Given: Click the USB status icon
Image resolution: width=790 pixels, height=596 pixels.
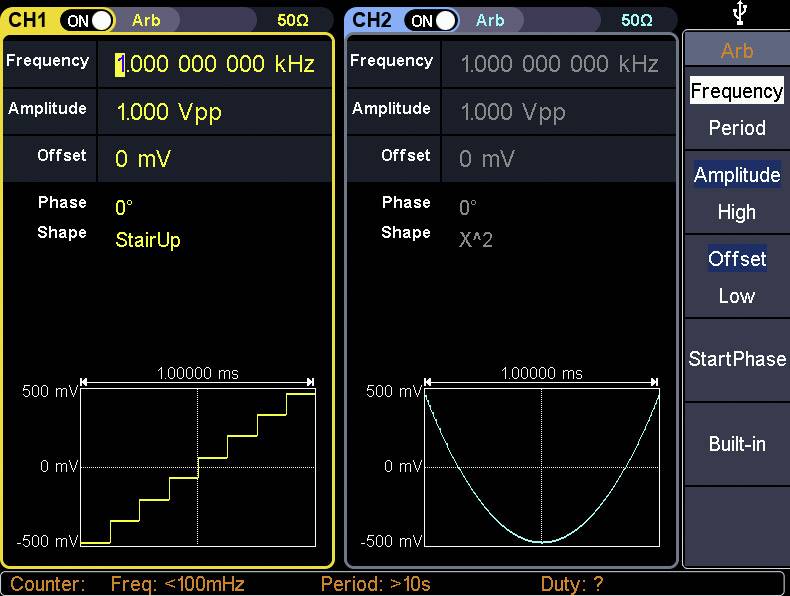Looking at the screenshot, I should point(736,14).
